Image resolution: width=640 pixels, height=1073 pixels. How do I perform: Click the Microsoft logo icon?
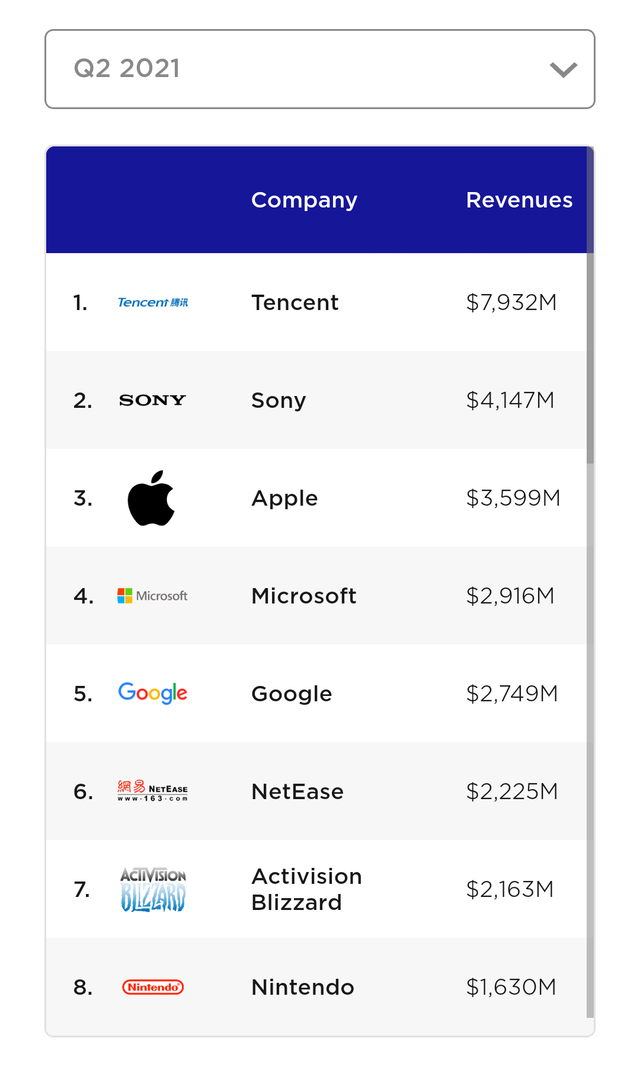152,596
